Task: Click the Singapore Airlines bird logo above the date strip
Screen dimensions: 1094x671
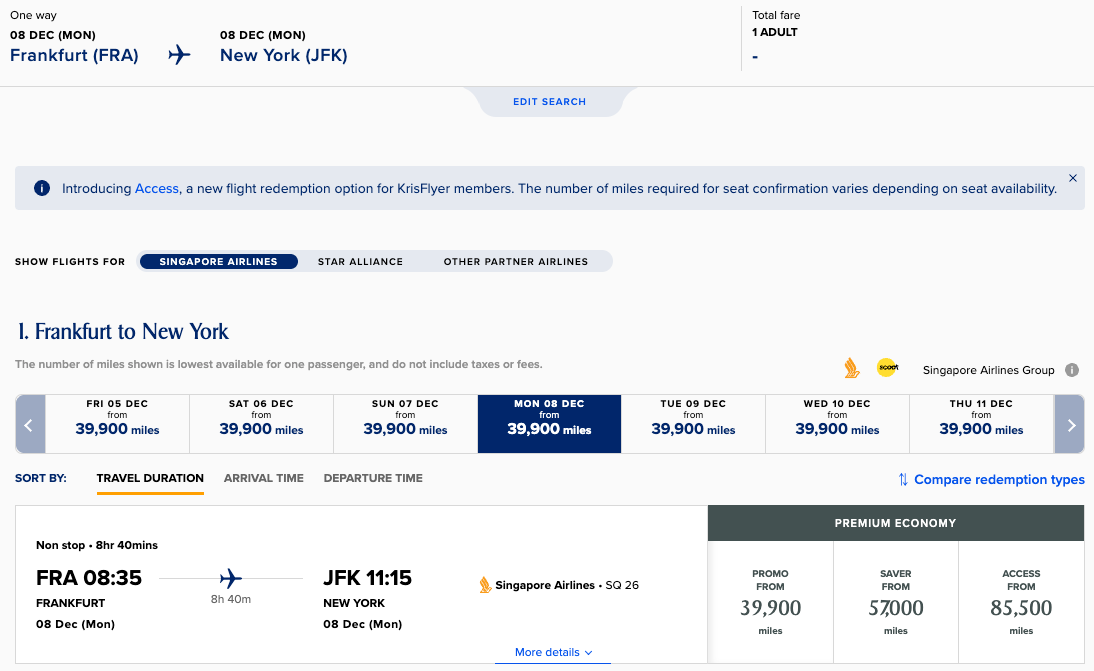Action: (x=851, y=369)
